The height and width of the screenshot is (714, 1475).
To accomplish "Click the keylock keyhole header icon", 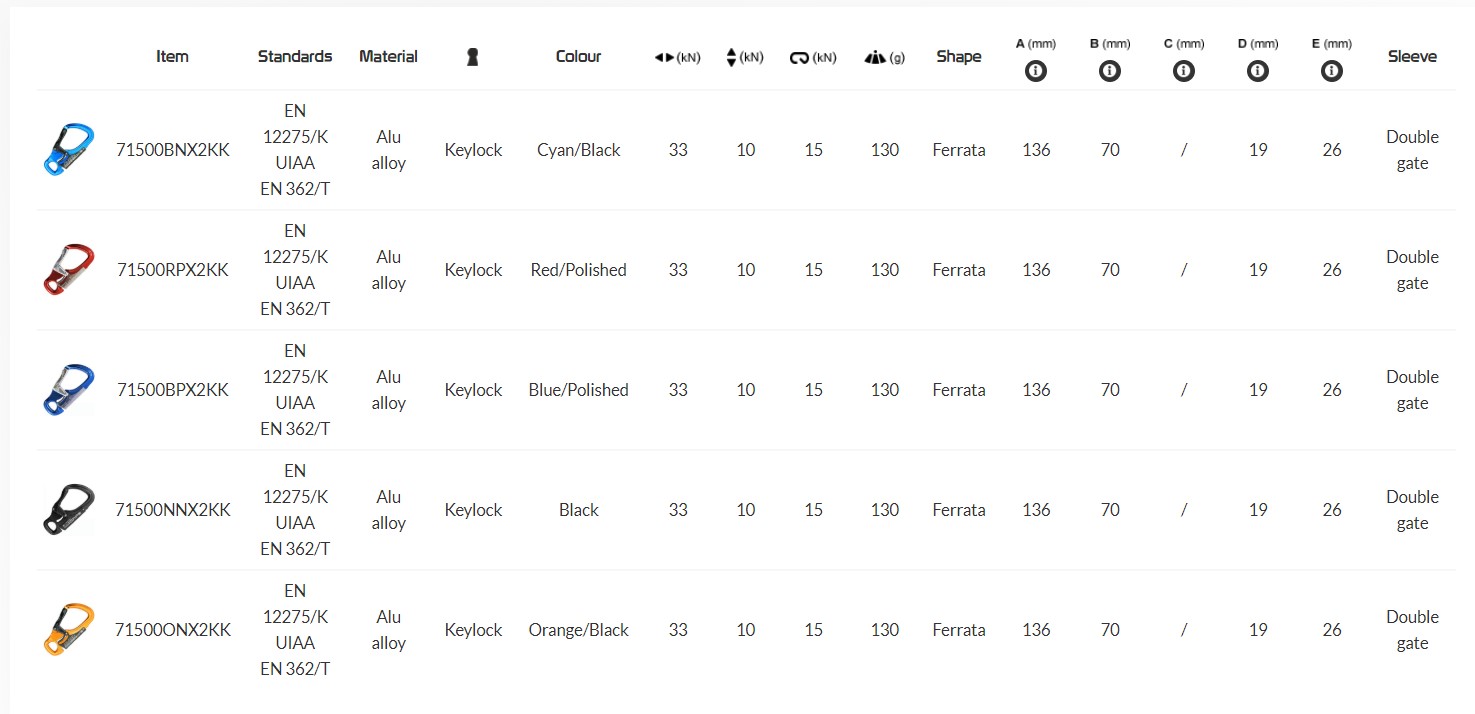I will point(473,57).
